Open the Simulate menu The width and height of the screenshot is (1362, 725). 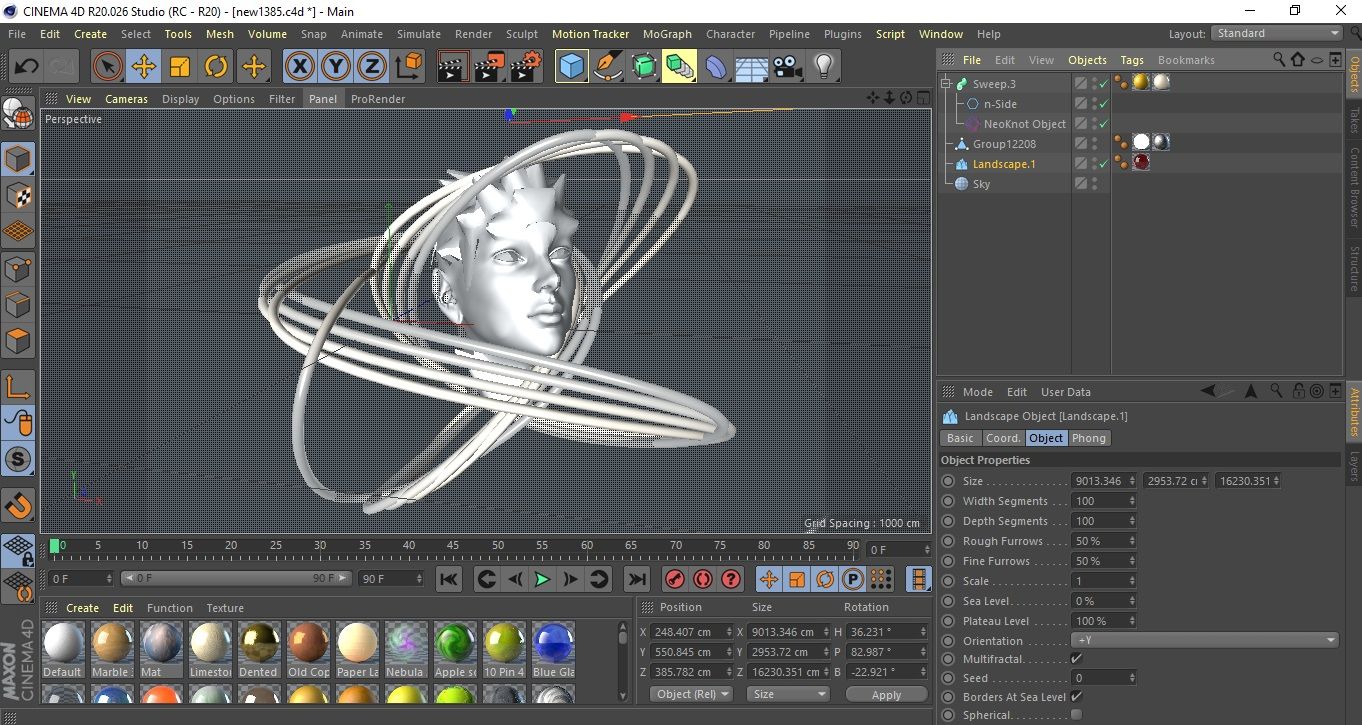tap(418, 34)
